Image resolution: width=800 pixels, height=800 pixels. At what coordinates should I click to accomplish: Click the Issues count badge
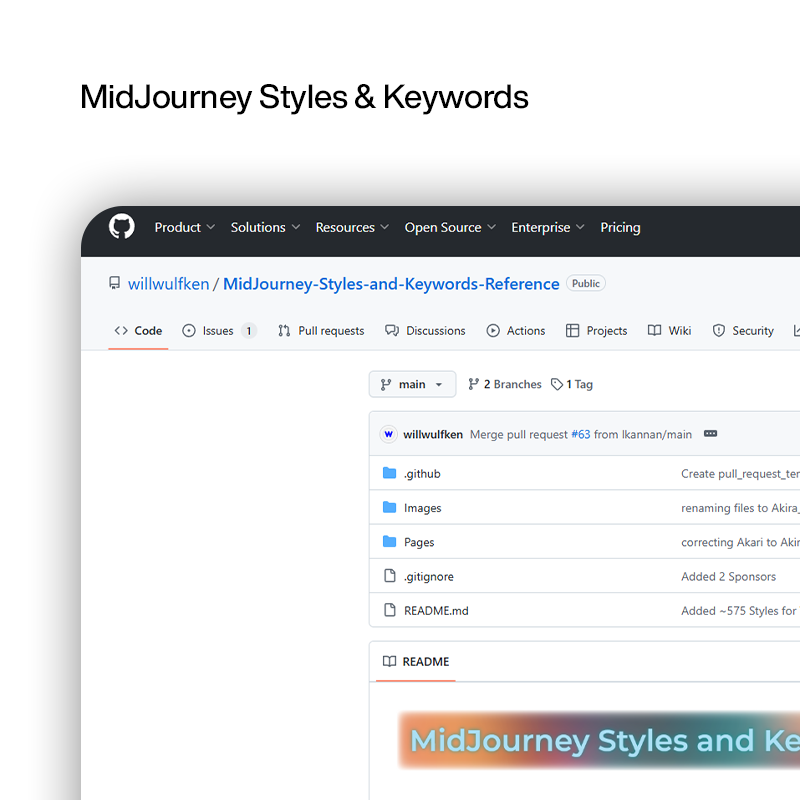[248, 331]
